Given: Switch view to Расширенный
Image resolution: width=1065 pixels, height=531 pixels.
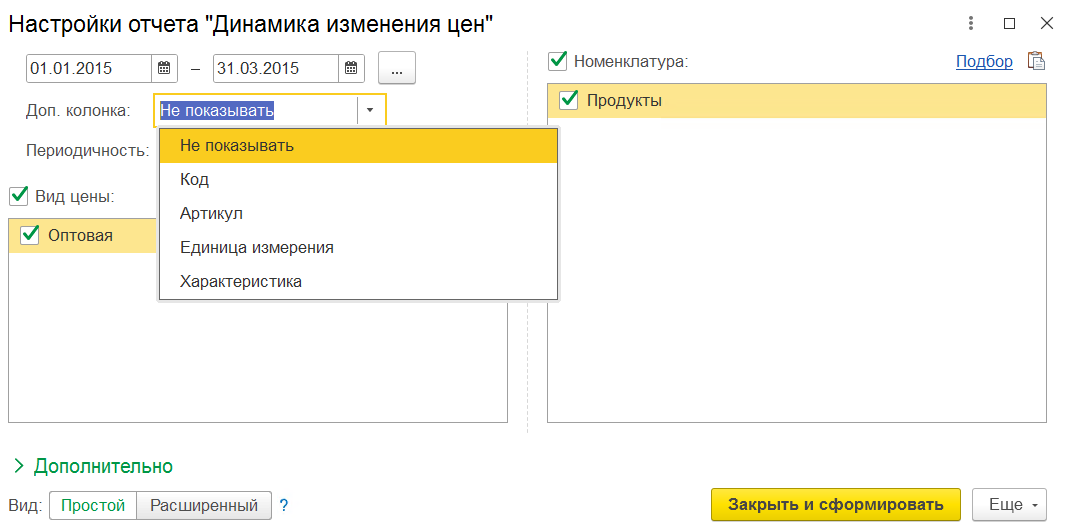Looking at the screenshot, I should (204, 505).
